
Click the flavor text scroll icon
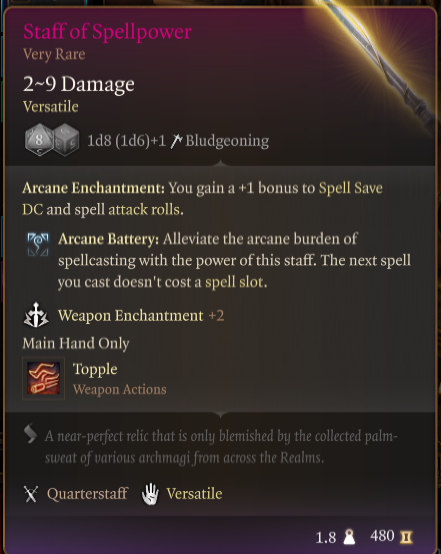30,434
